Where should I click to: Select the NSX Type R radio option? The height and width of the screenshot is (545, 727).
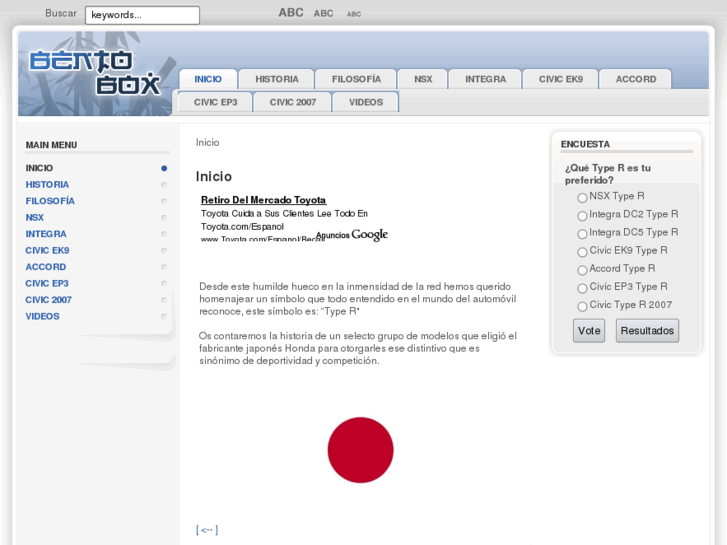point(582,198)
